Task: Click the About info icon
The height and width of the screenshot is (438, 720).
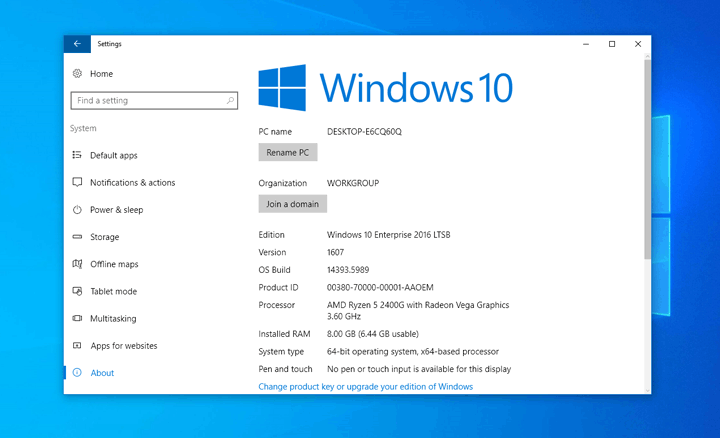Action: (77, 373)
